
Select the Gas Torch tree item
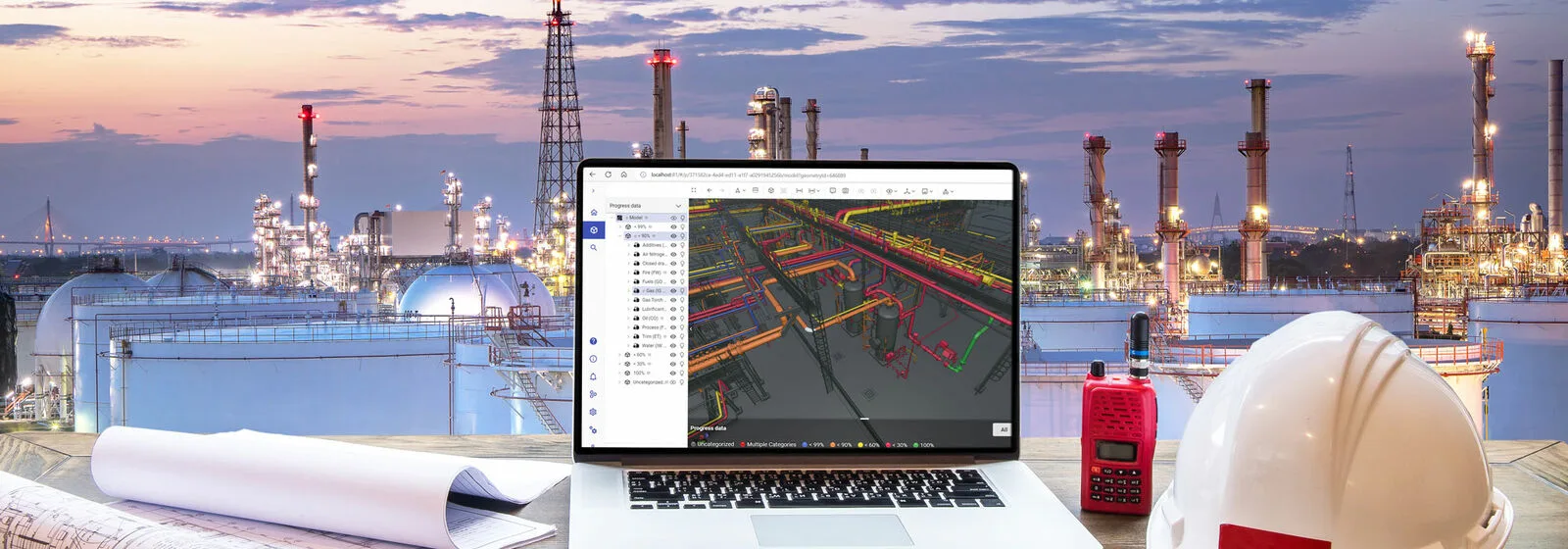pos(654,300)
